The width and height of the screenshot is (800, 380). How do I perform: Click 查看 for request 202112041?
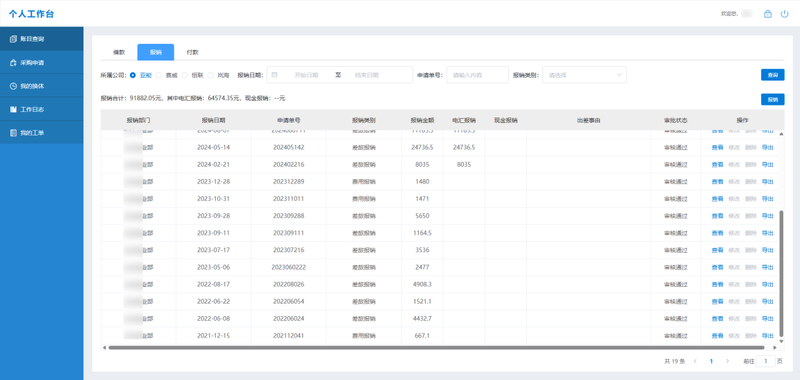pyautogui.click(x=717, y=336)
